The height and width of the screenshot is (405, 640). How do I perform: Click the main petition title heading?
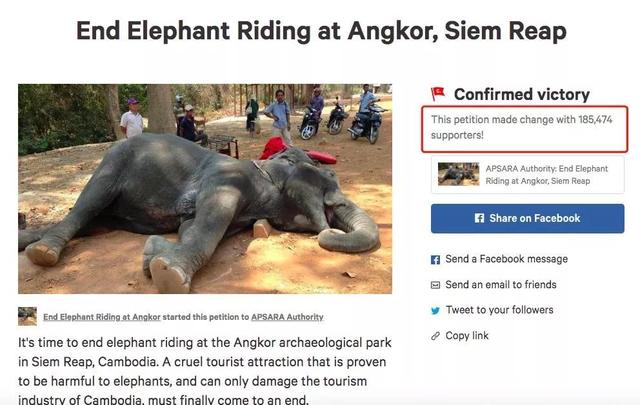321,32
